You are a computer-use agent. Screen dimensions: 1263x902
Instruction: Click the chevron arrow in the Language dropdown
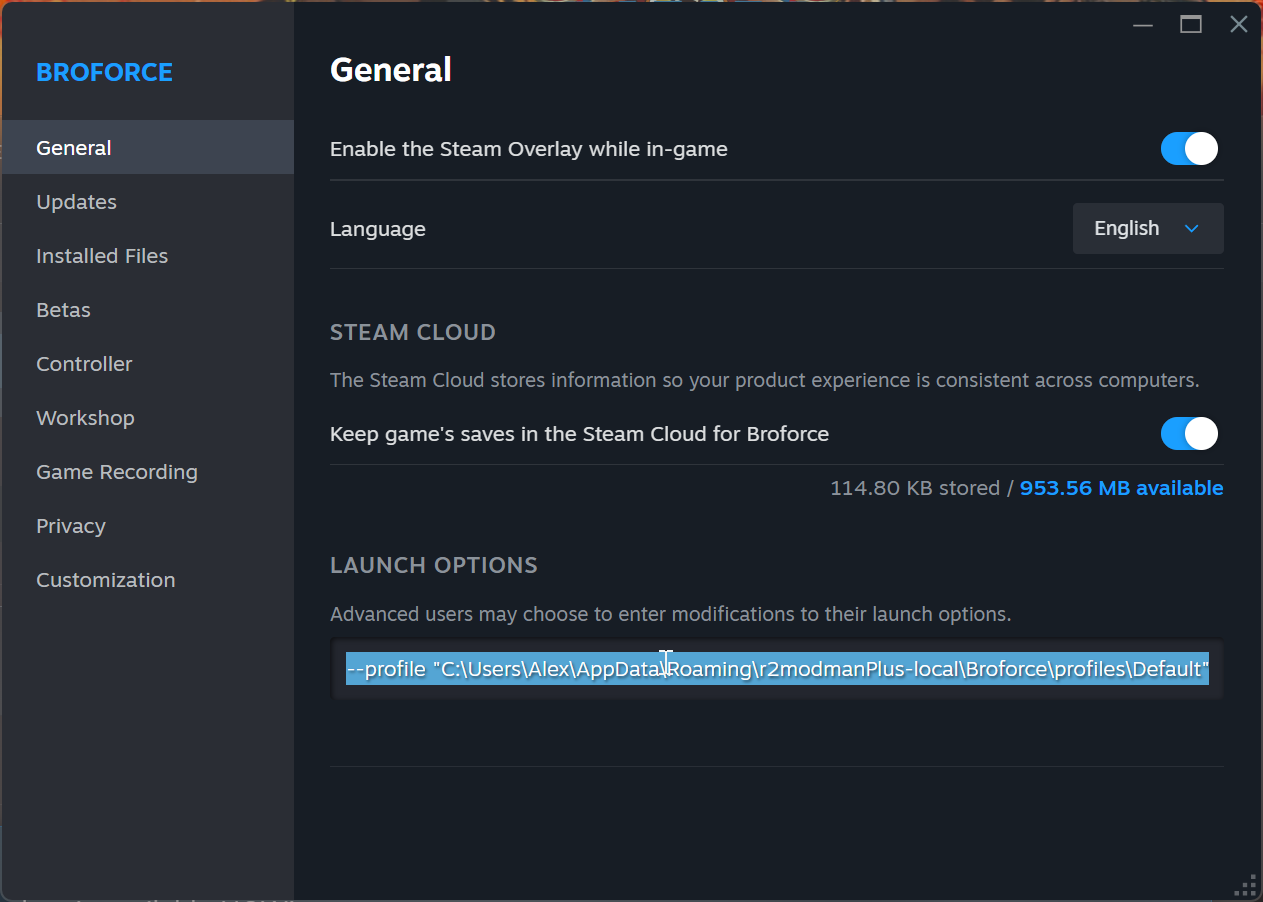1191,229
